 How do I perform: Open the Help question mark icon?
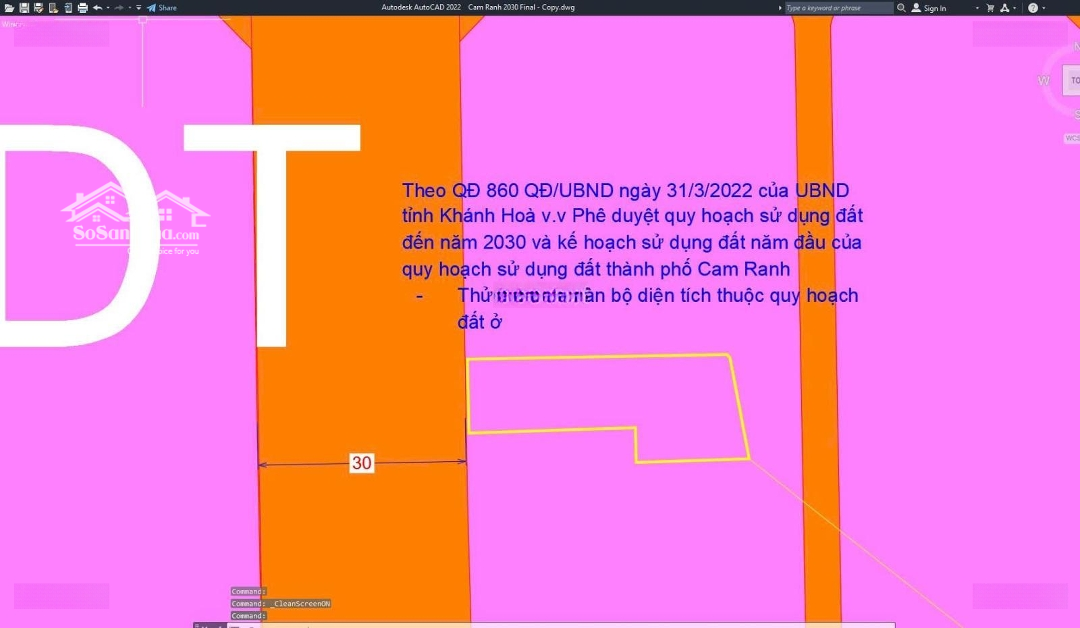click(x=1032, y=8)
